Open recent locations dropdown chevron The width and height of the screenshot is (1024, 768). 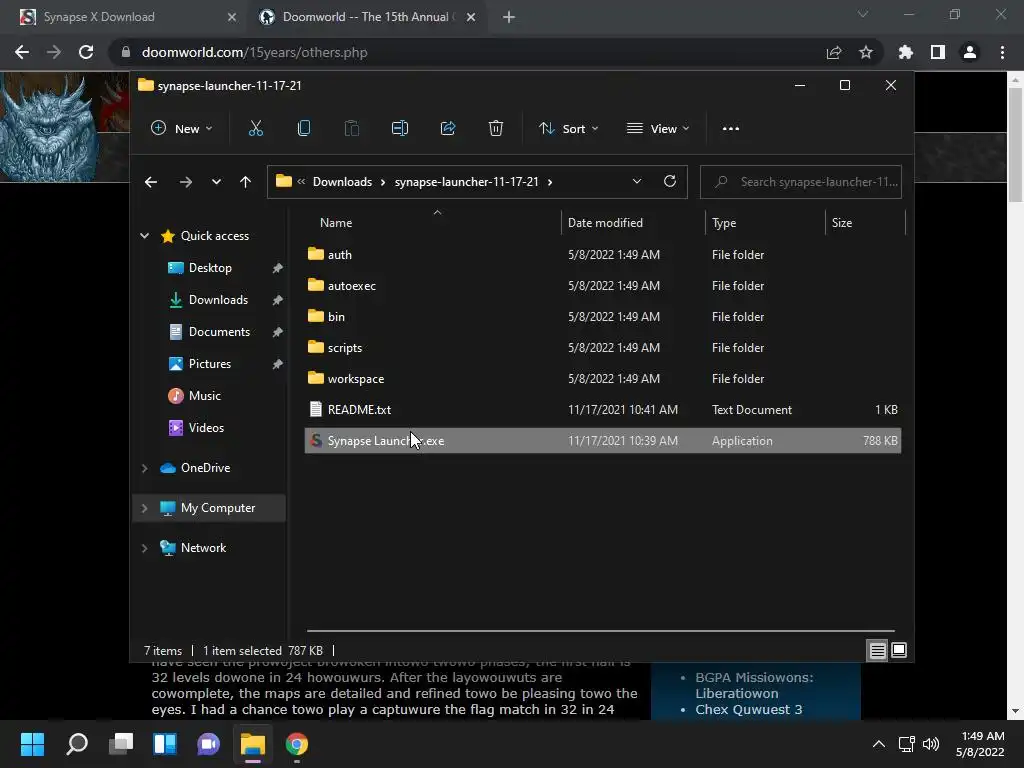pos(216,182)
